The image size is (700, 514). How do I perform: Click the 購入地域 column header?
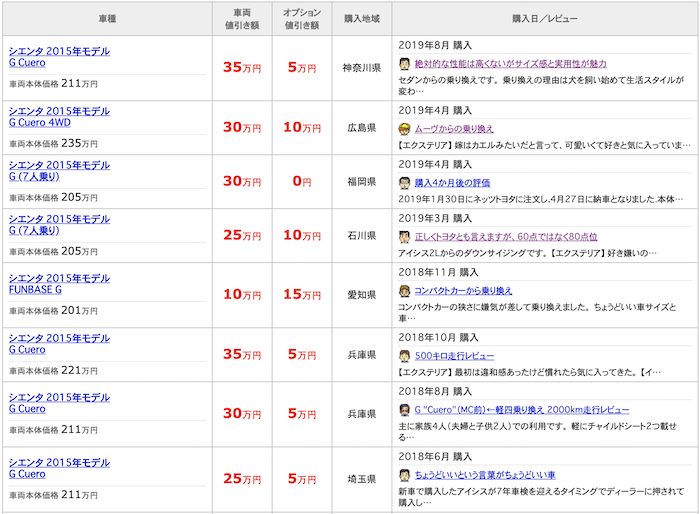[362, 19]
